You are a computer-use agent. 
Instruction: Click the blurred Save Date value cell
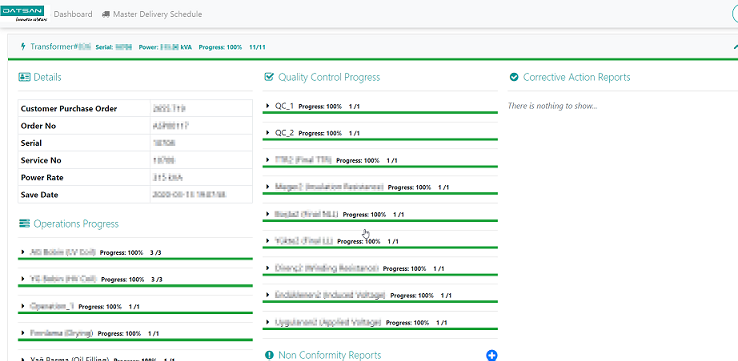[201, 195]
